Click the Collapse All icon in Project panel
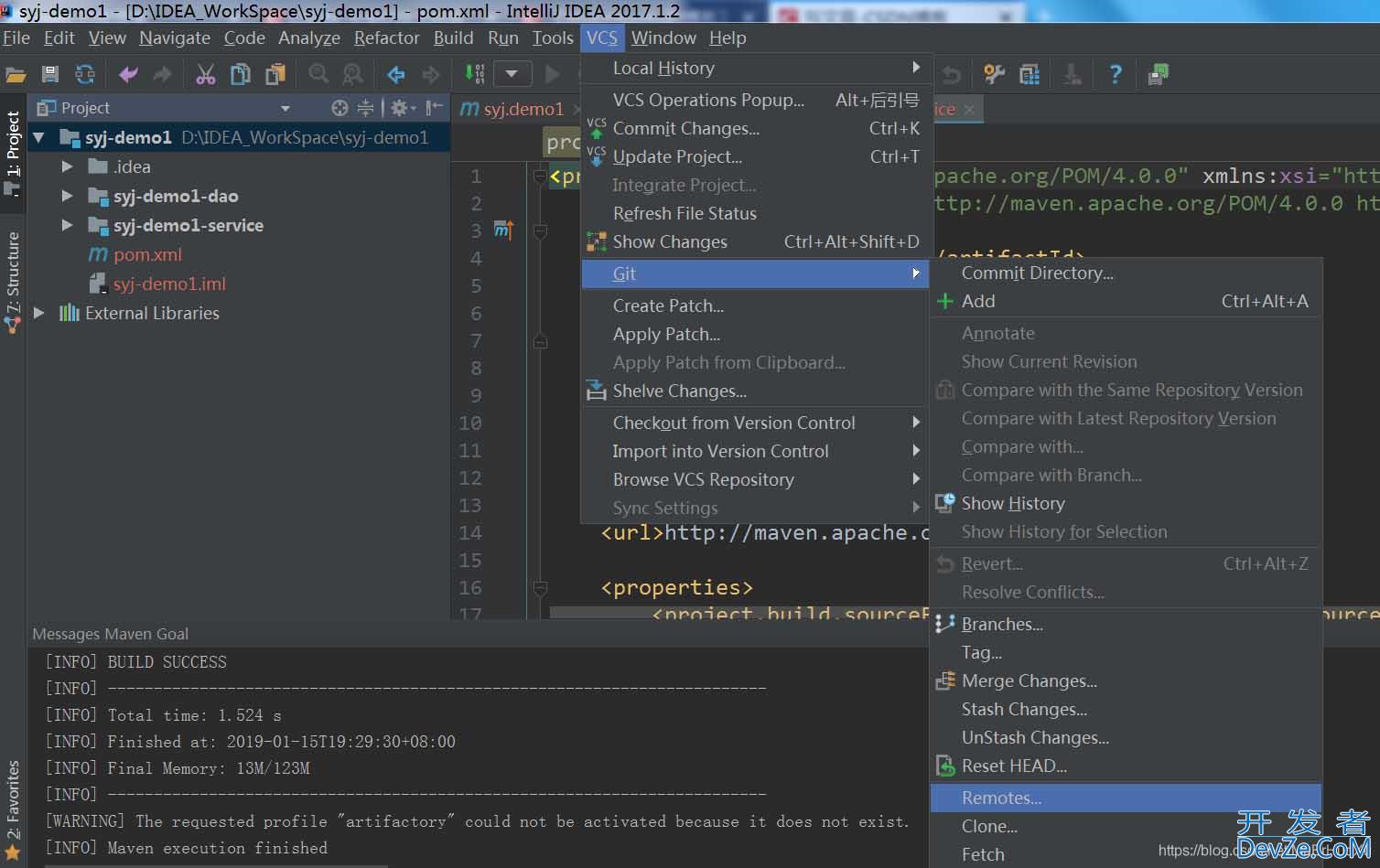This screenshot has height=868, width=1380. [x=365, y=108]
